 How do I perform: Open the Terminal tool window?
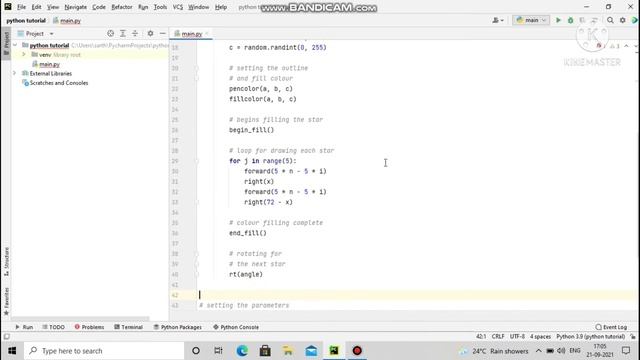point(129,327)
